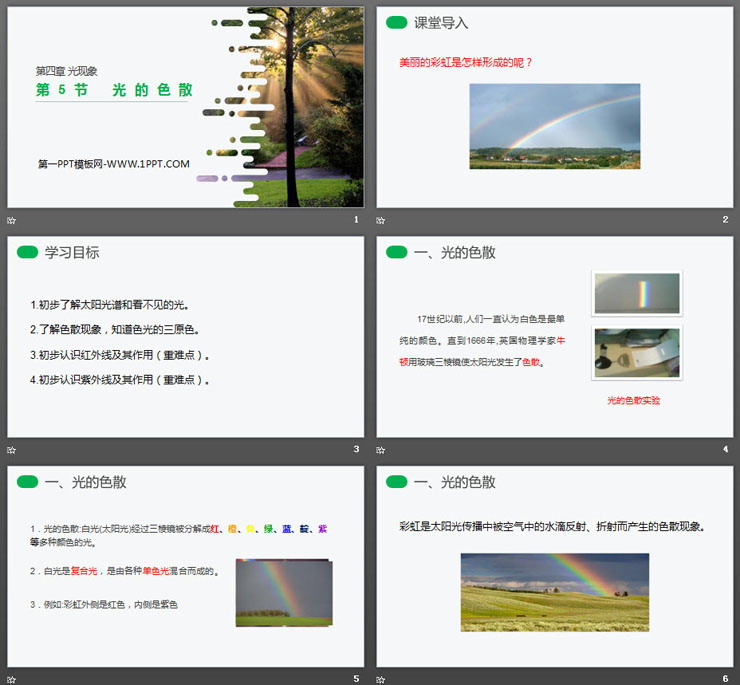Click the red word 复合光 on slide 5
This screenshot has height=685, width=740.
click(x=84, y=571)
